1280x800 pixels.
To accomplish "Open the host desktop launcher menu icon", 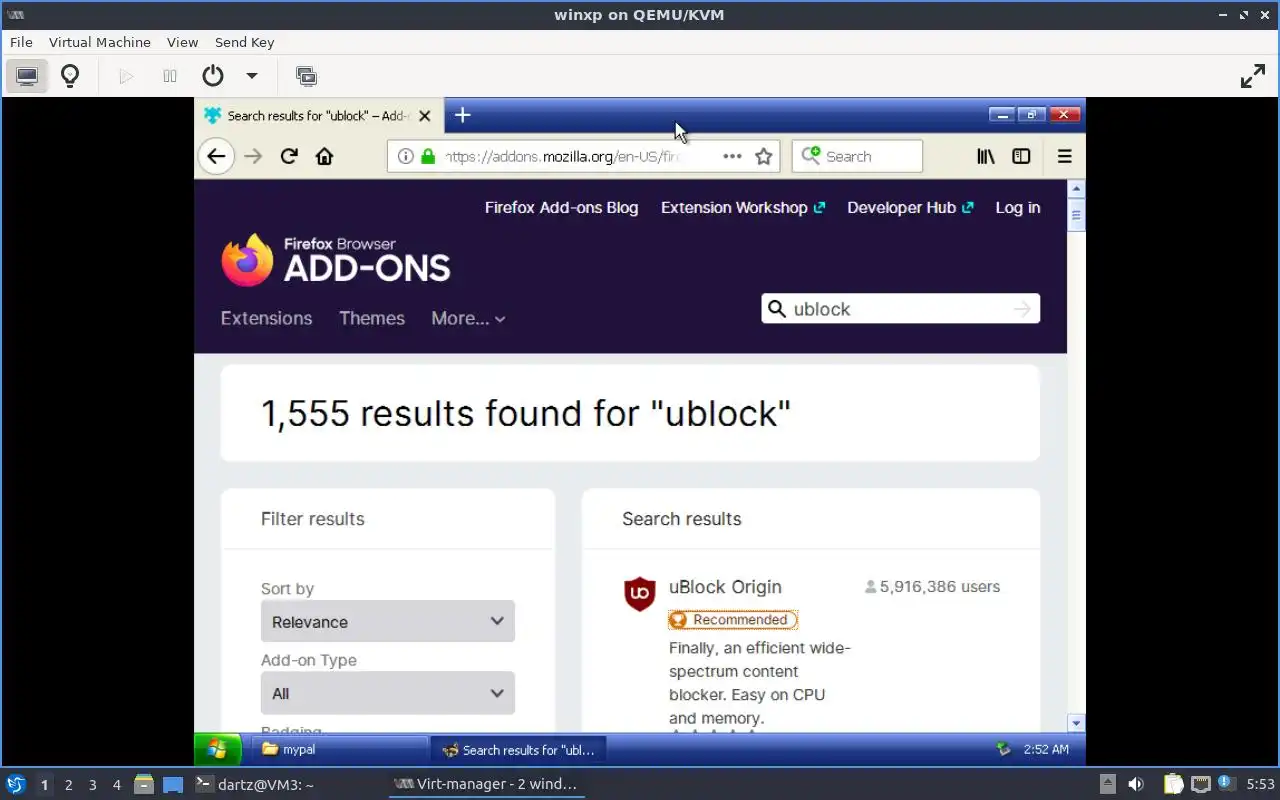I will [x=16, y=784].
